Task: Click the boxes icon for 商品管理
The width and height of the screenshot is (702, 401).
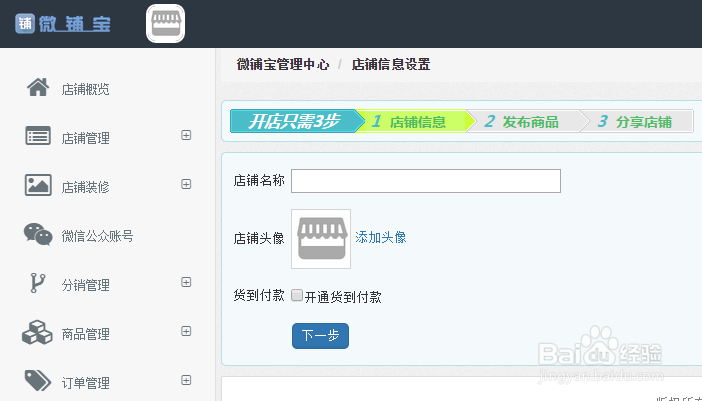Action: (x=38, y=333)
